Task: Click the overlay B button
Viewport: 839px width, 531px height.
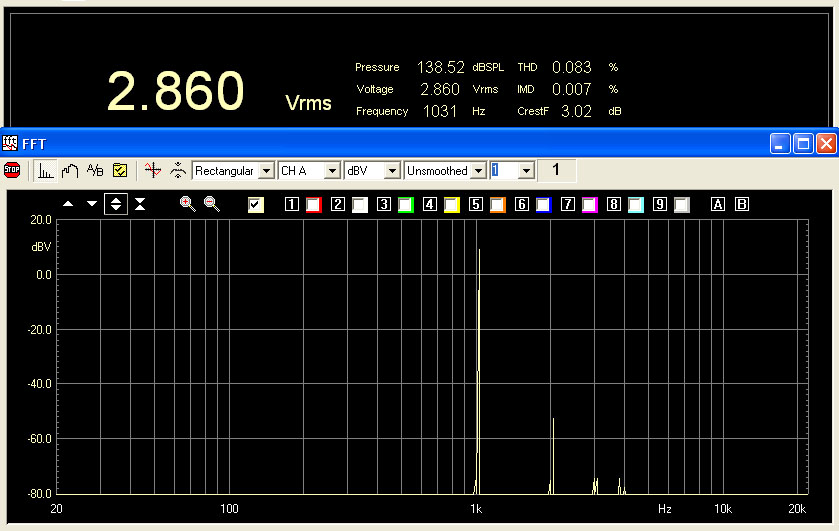Action: (x=741, y=205)
